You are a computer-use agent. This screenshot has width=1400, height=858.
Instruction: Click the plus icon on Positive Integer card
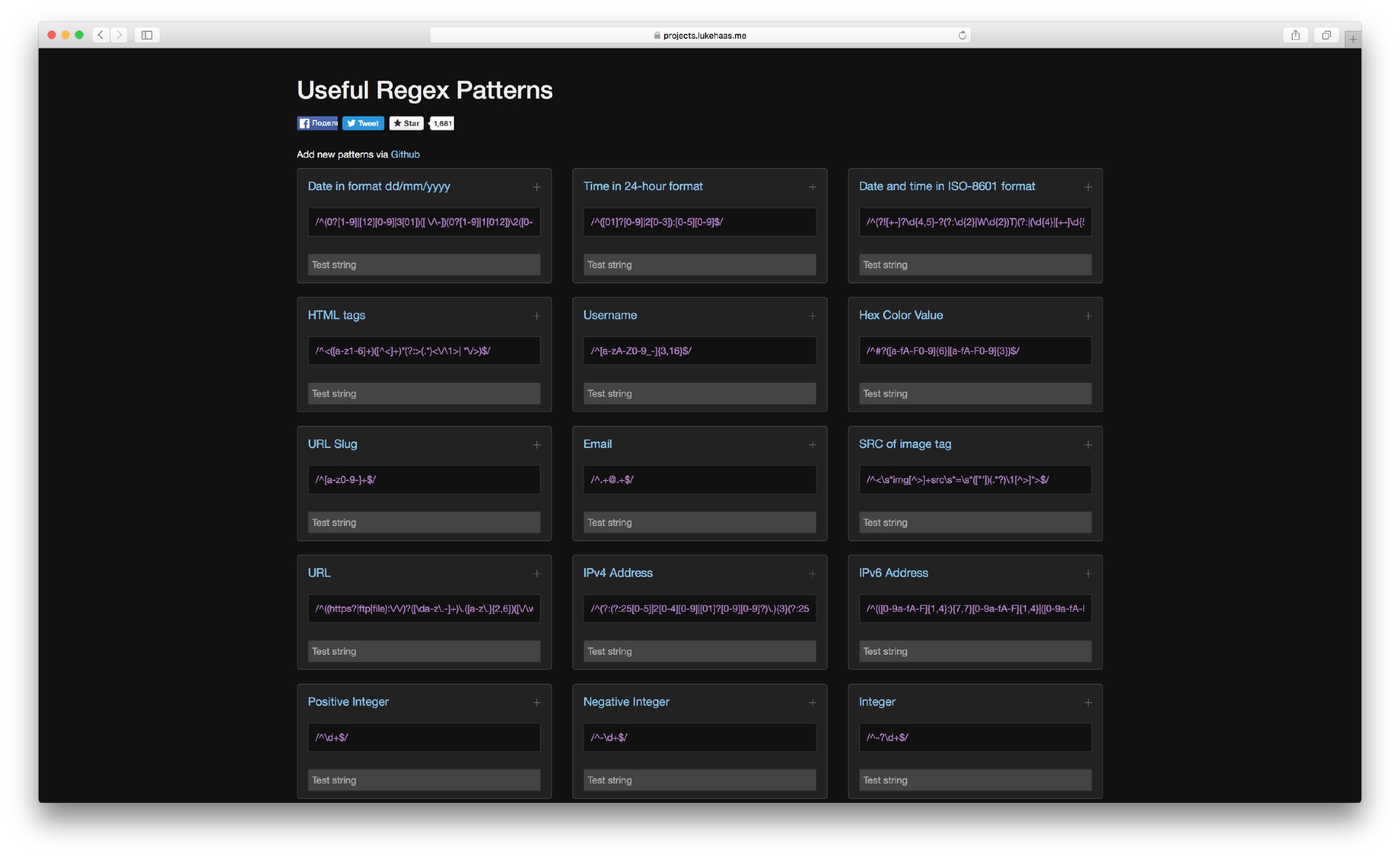point(536,703)
